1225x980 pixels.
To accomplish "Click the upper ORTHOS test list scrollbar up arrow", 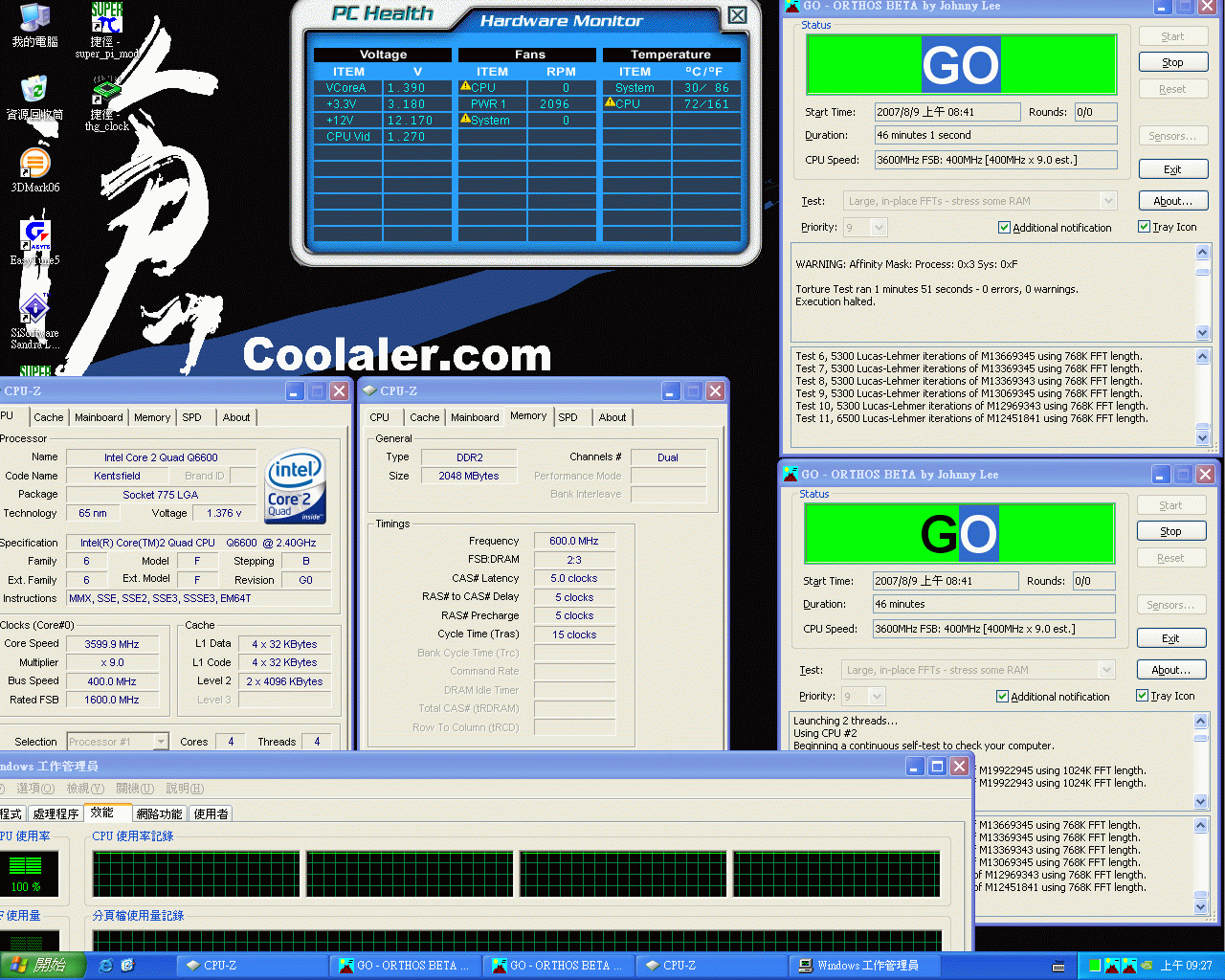I will pyautogui.click(x=1203, y=356).
